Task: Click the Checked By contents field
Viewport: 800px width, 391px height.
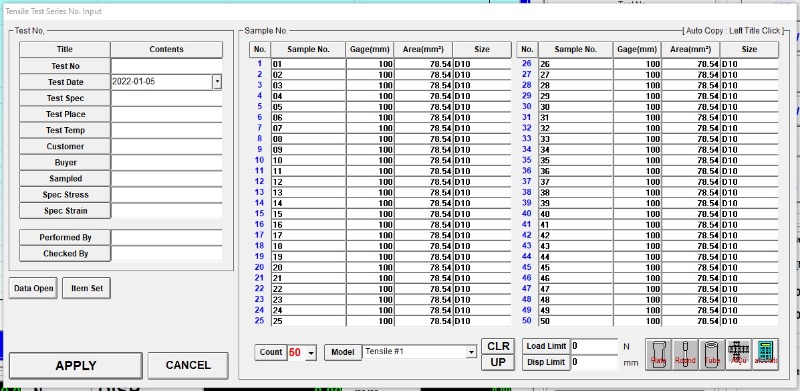Action: click(166, 254)
